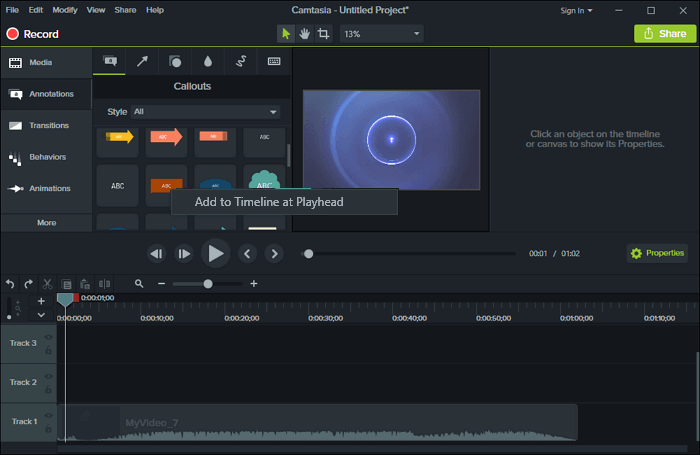The height and width of the screenshot is (455, 700).
Task: Click the previous frame playback button
Action: [x=157, y=254]
